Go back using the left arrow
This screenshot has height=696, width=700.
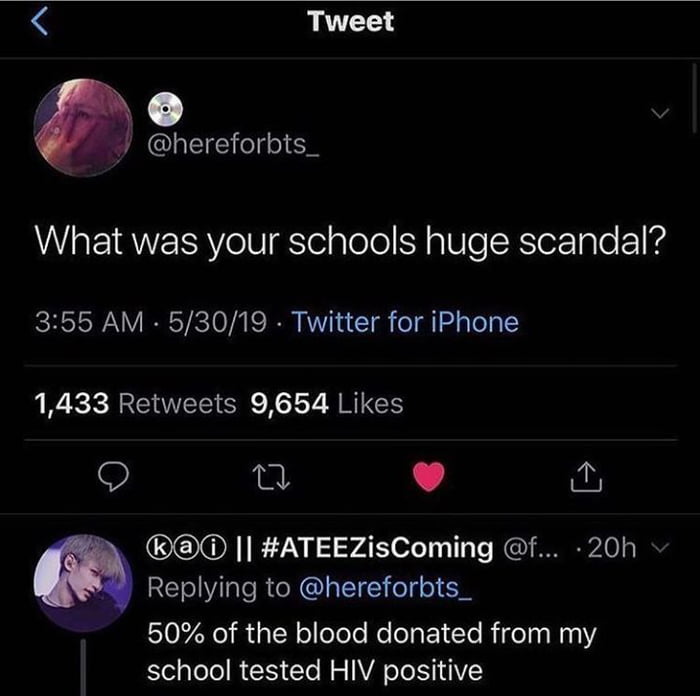[40, 21]
